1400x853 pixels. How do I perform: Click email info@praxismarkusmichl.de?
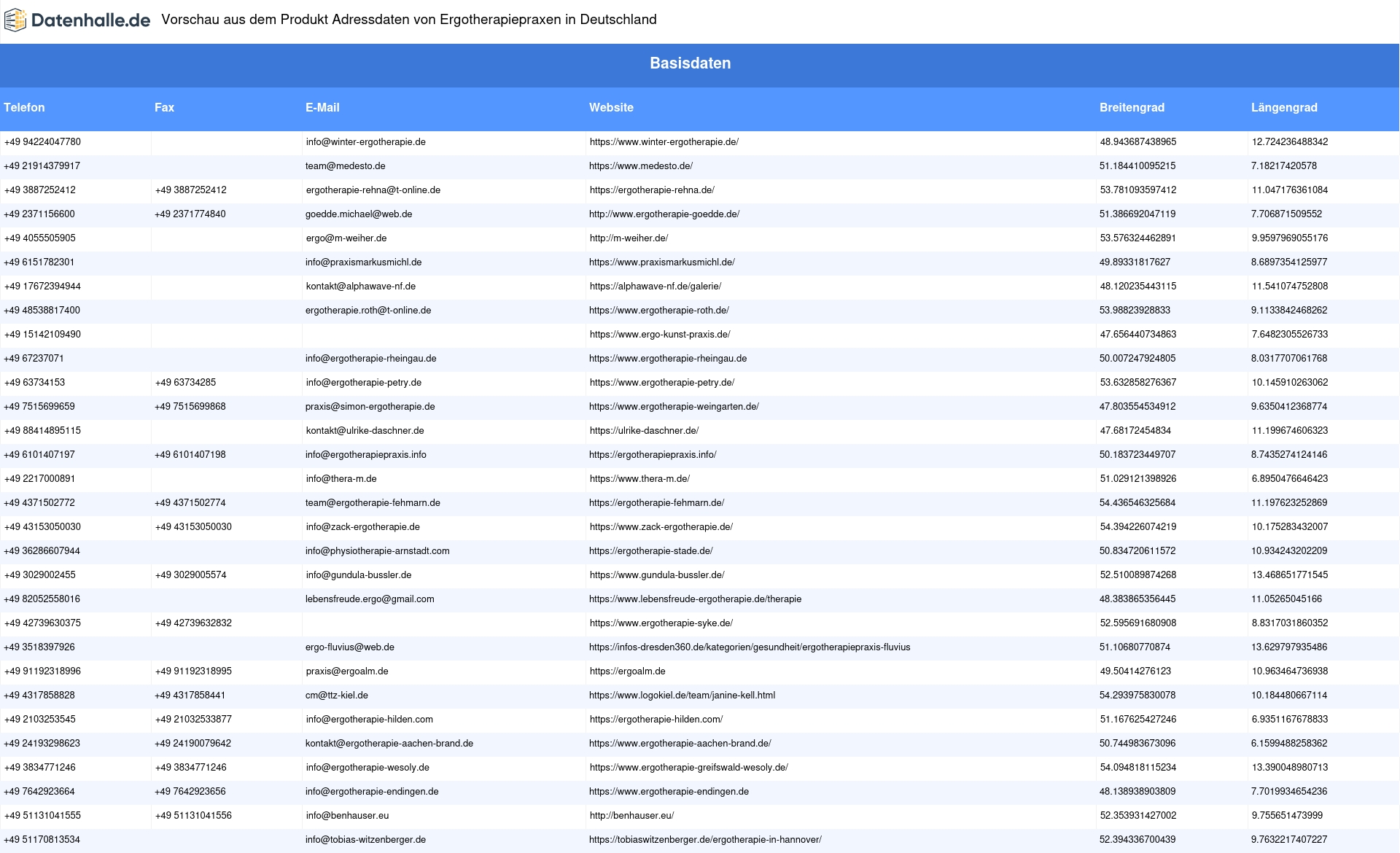point(363,262)
